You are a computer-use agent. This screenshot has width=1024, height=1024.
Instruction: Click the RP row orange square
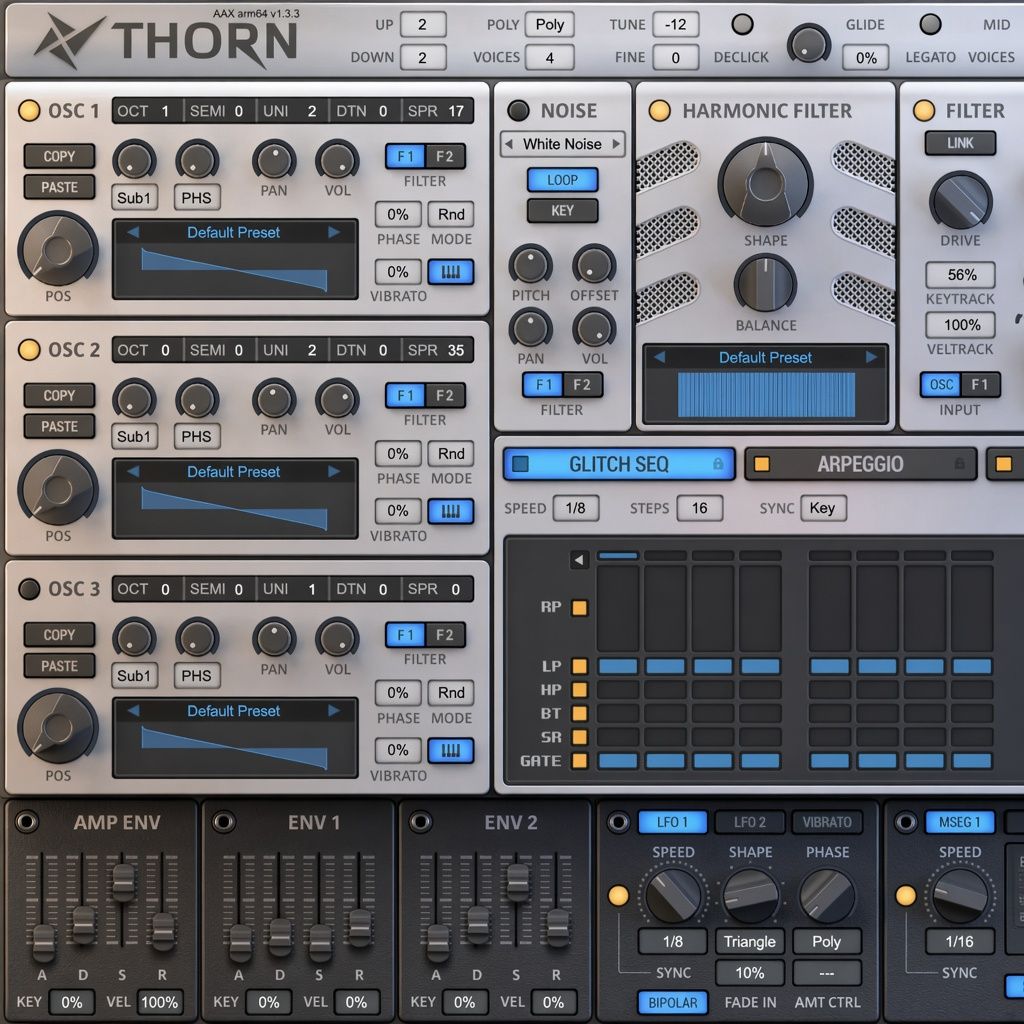point(579,608)
